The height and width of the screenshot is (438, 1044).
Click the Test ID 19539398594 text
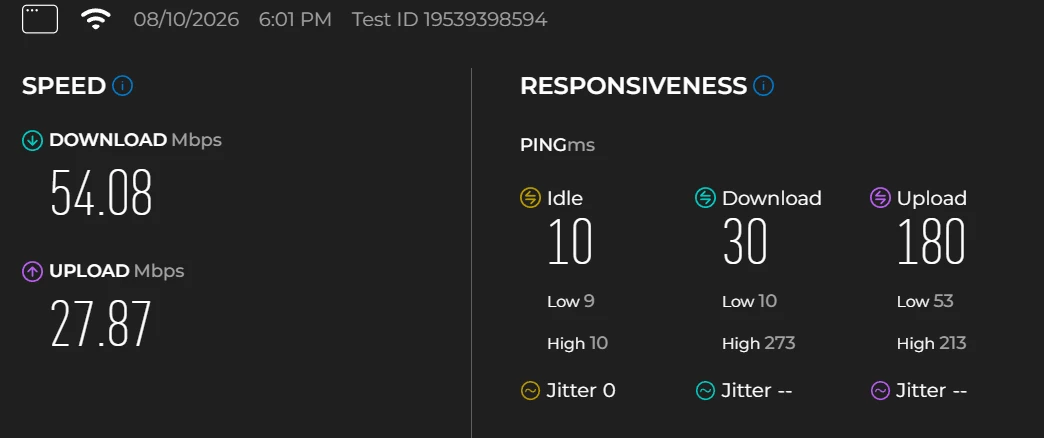[449, 19]
